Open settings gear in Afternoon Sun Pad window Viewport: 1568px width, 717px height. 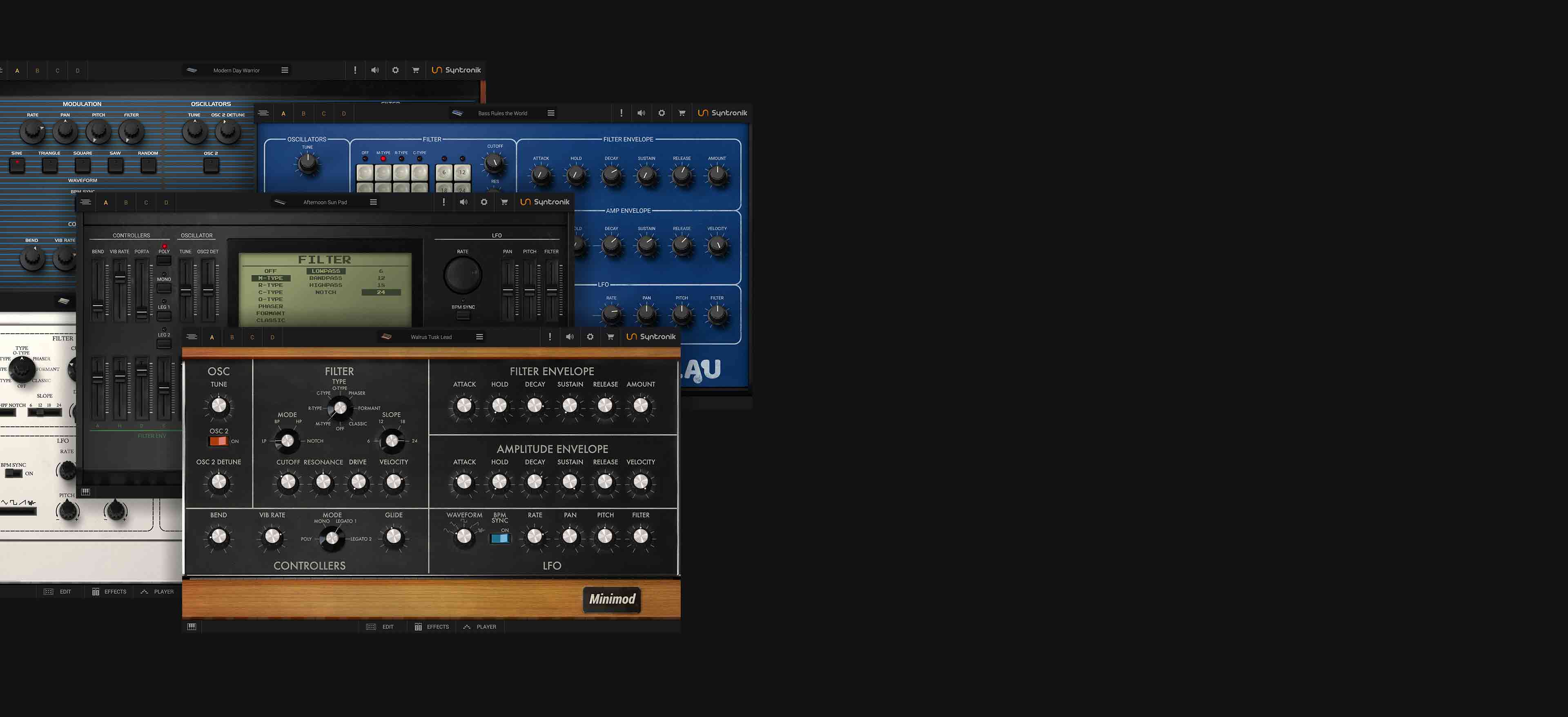[x=484, y=202]
